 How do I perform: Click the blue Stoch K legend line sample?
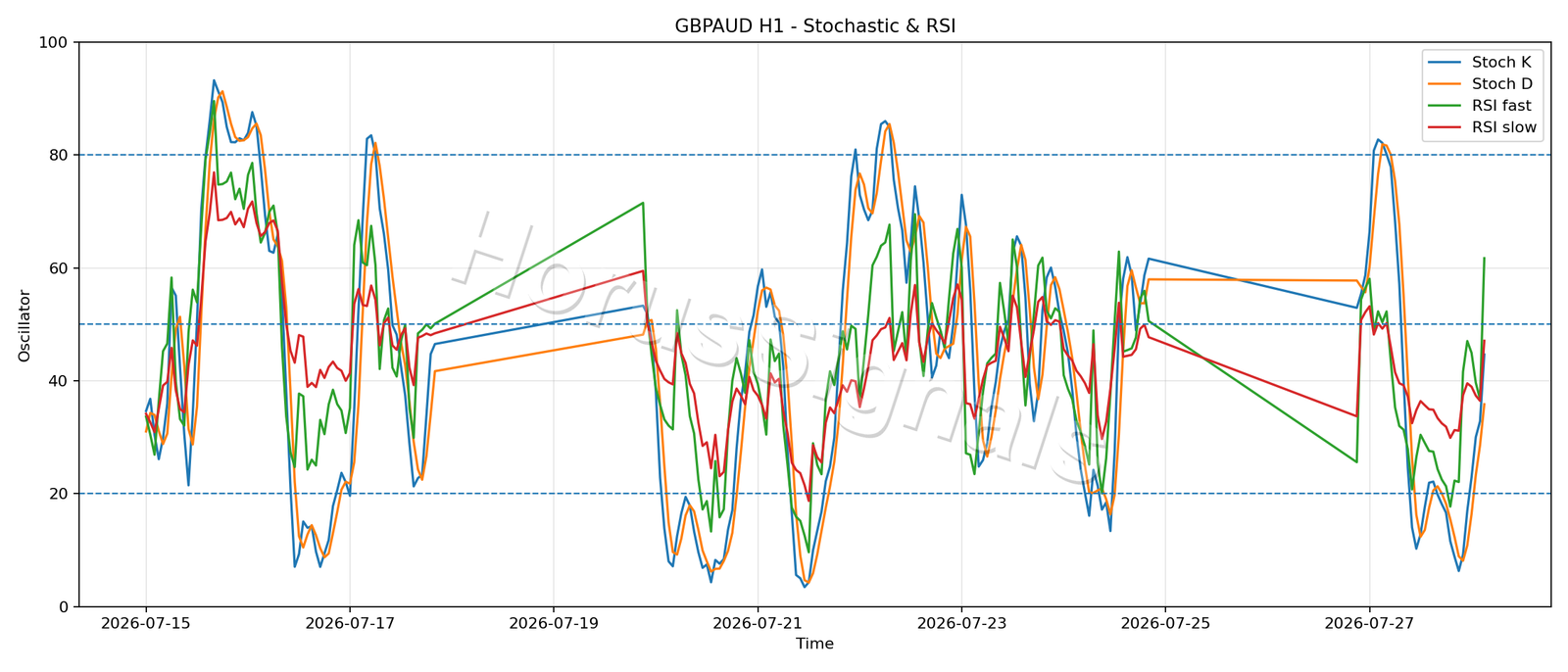tap(1446, 63)
